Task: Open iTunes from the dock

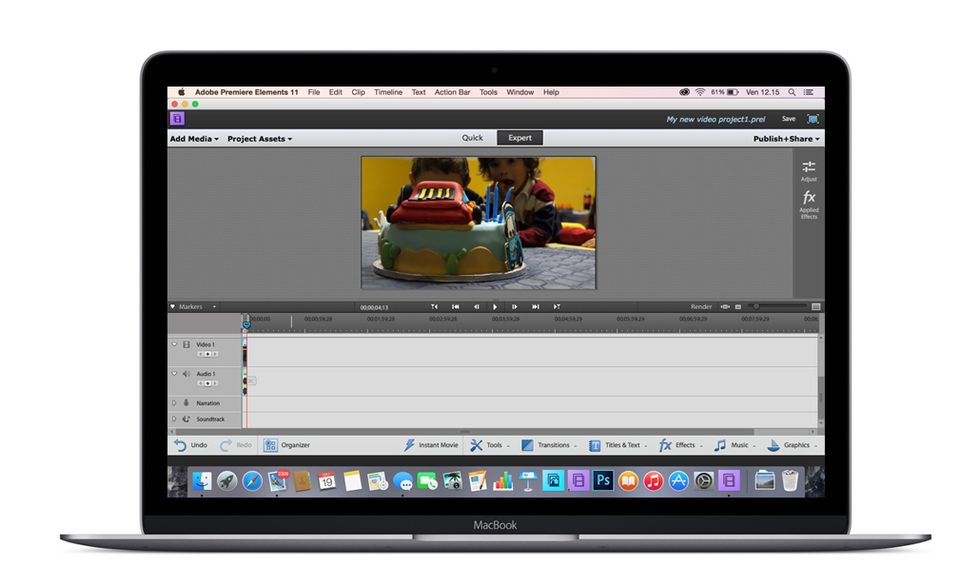Action: pos(653,481)
